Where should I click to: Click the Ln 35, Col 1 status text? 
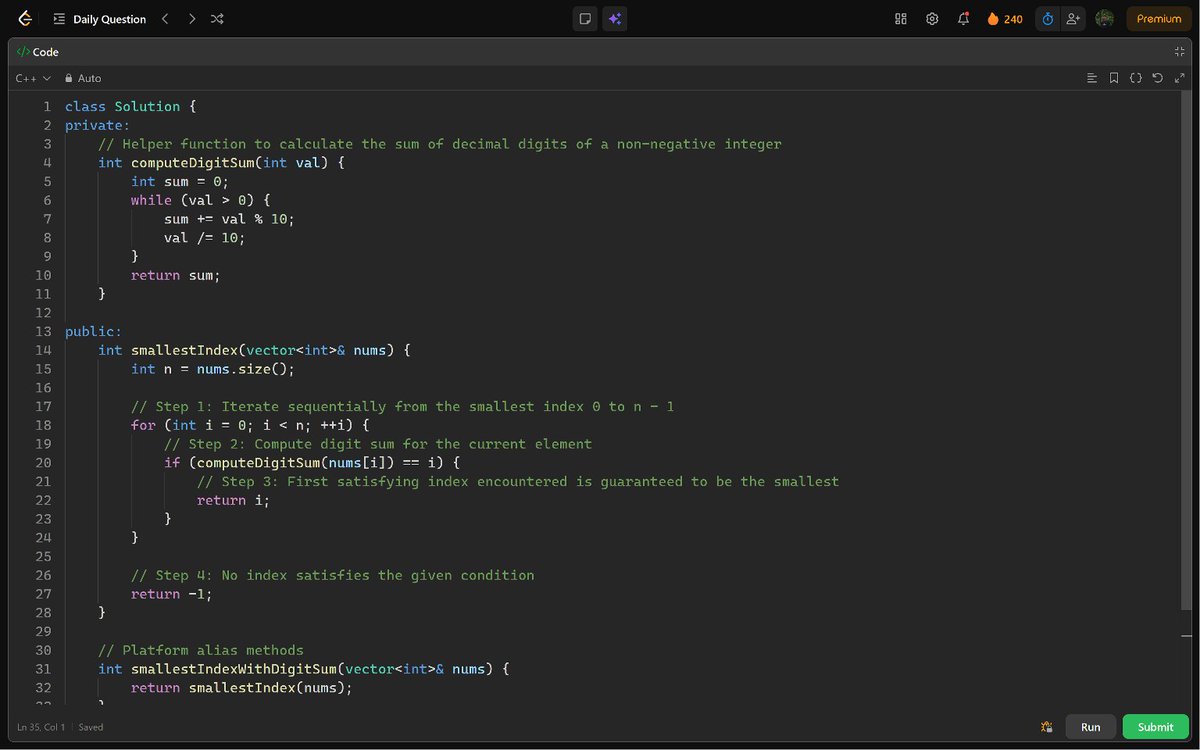tap(41, 727)
